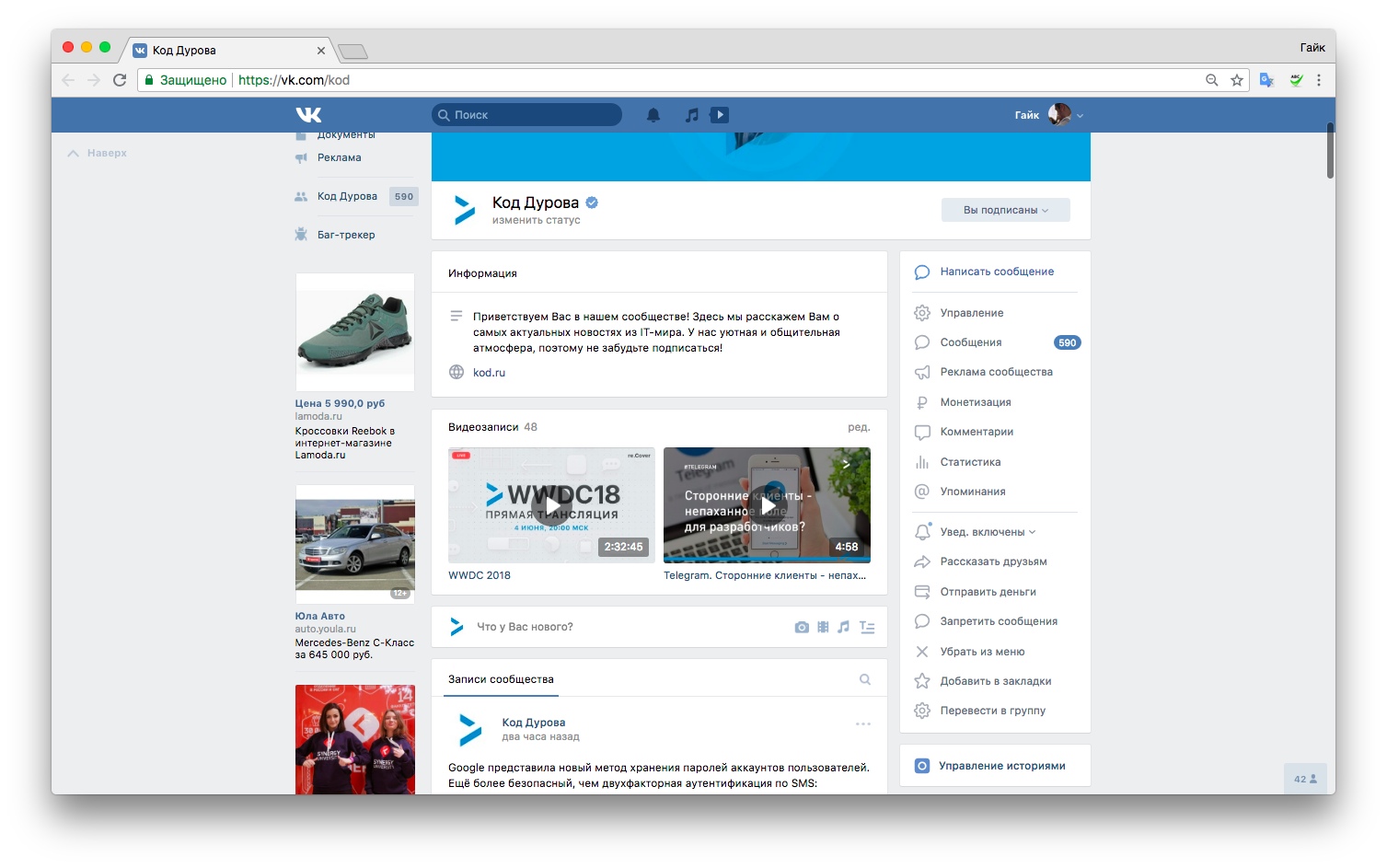Screen dimensions: 1387x868
Task: Expand 'Увед. включены' notifications dropdown
Action: coord(988,532)
